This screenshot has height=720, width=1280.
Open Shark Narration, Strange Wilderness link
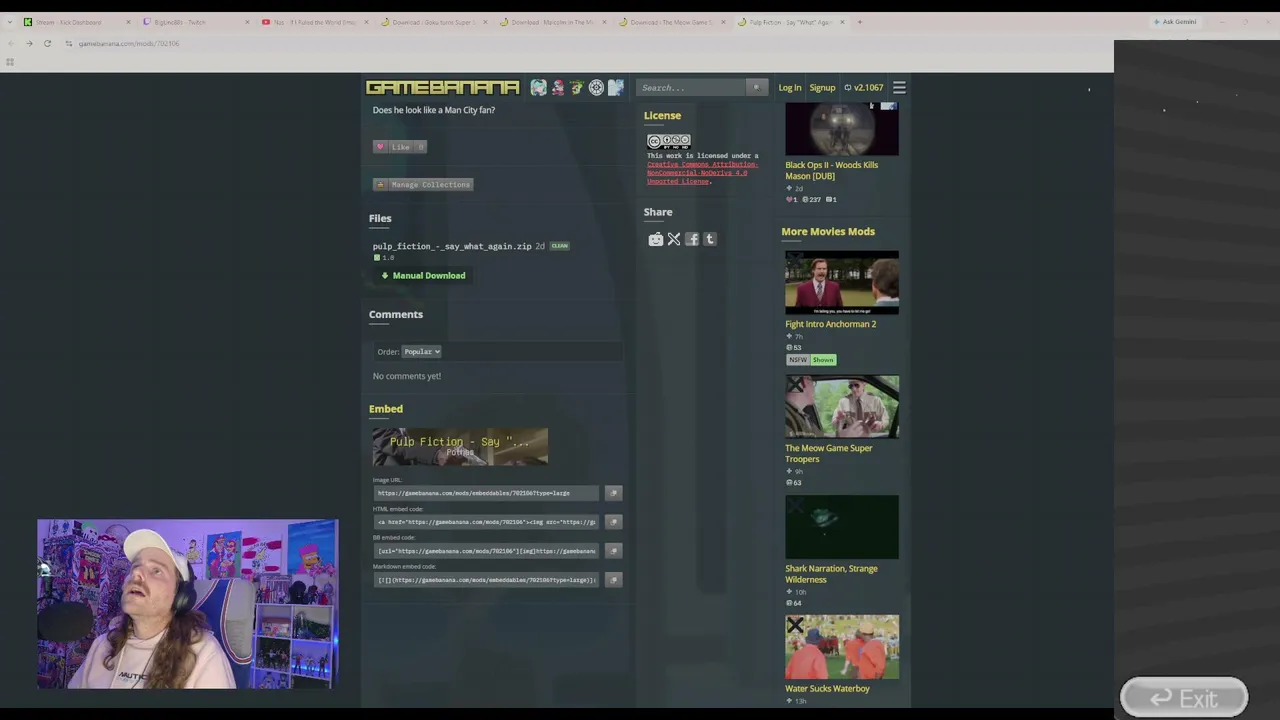coord(831,574)
